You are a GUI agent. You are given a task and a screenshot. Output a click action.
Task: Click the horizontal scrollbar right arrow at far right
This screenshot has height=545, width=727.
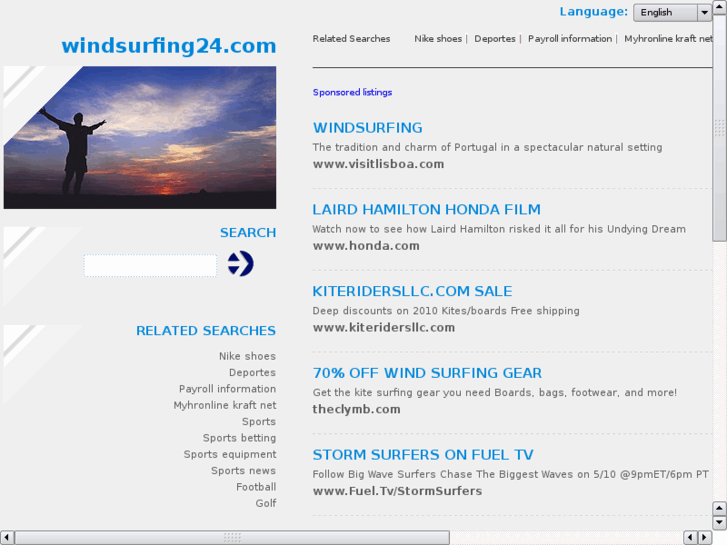point(705,538)
